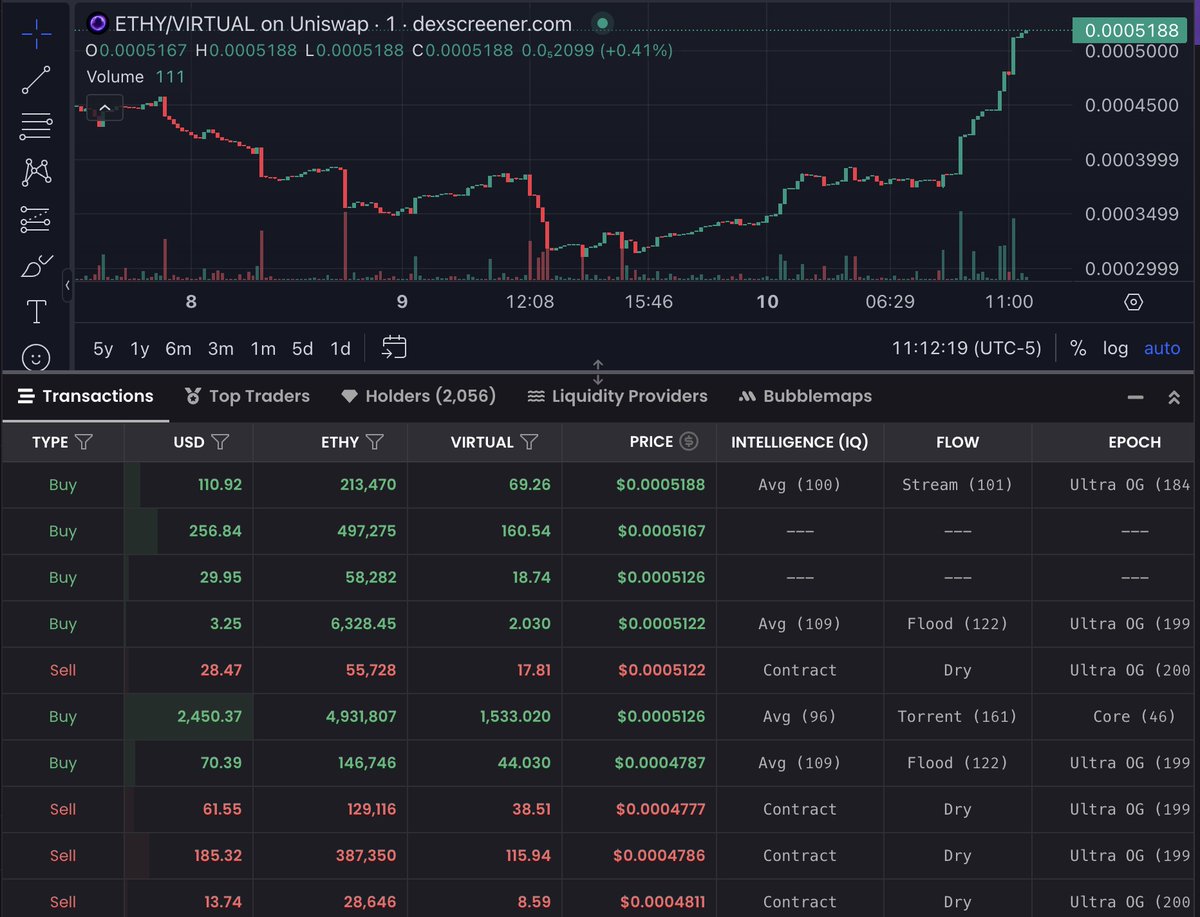The width and height of the screenshot is (1200, 917).
Task: Set chart range to 6m
Action: (178, 349)
